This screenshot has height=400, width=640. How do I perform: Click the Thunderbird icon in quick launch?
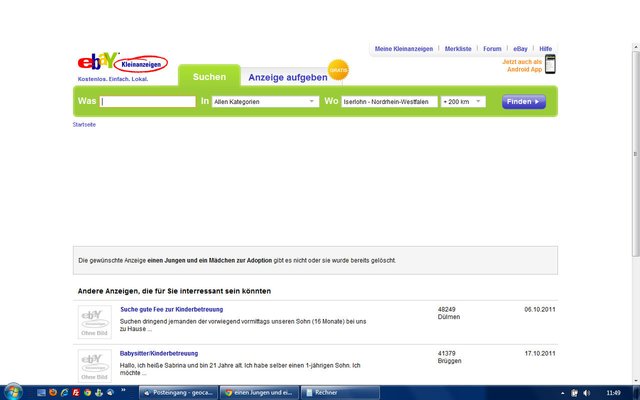point(110,393)
